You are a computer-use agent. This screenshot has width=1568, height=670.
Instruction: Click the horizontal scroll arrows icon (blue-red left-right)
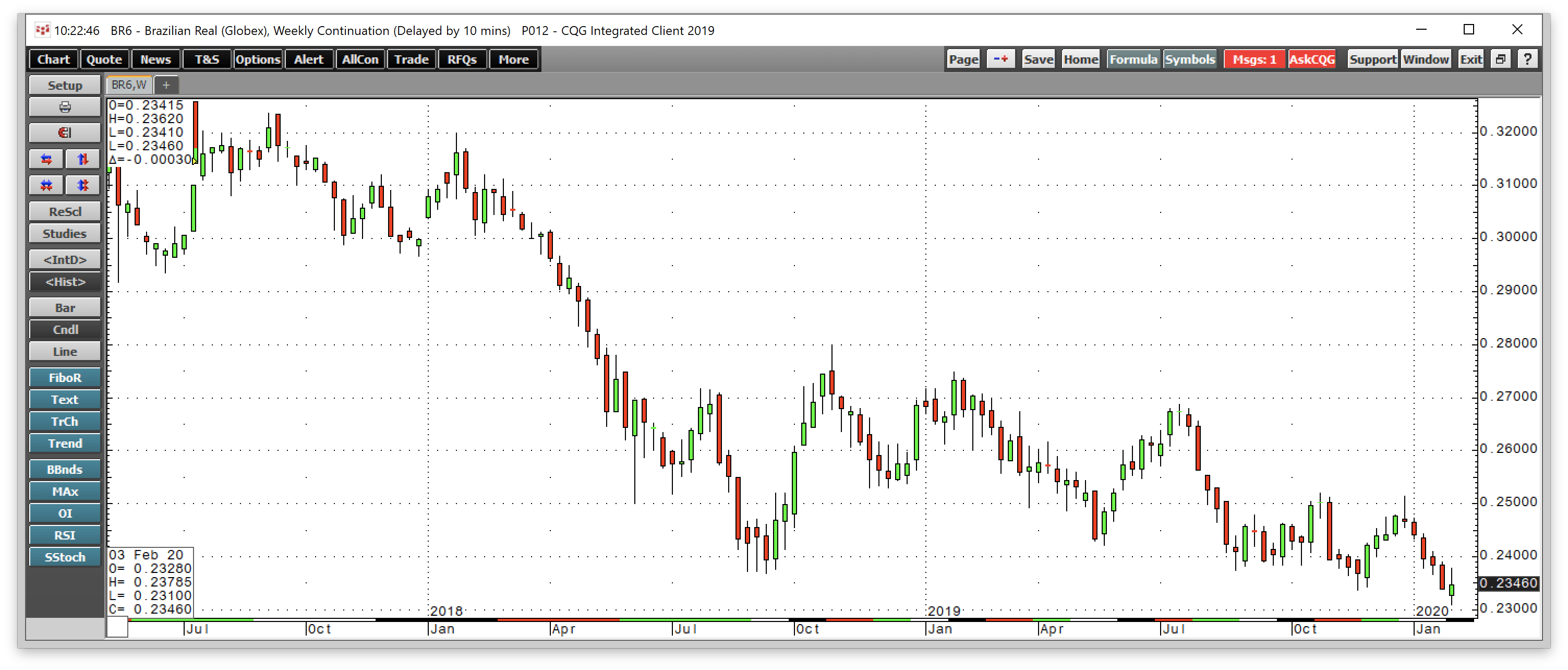point(46,159)
